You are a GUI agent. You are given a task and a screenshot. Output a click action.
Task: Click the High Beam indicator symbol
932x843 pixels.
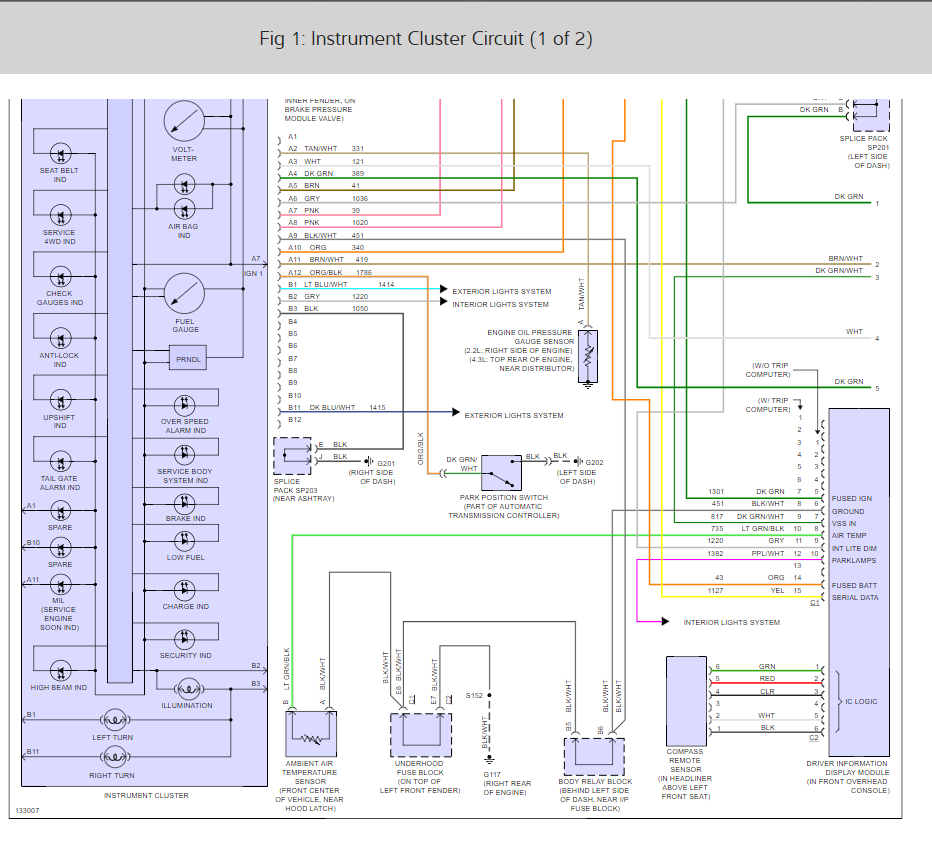coord(60,671)
